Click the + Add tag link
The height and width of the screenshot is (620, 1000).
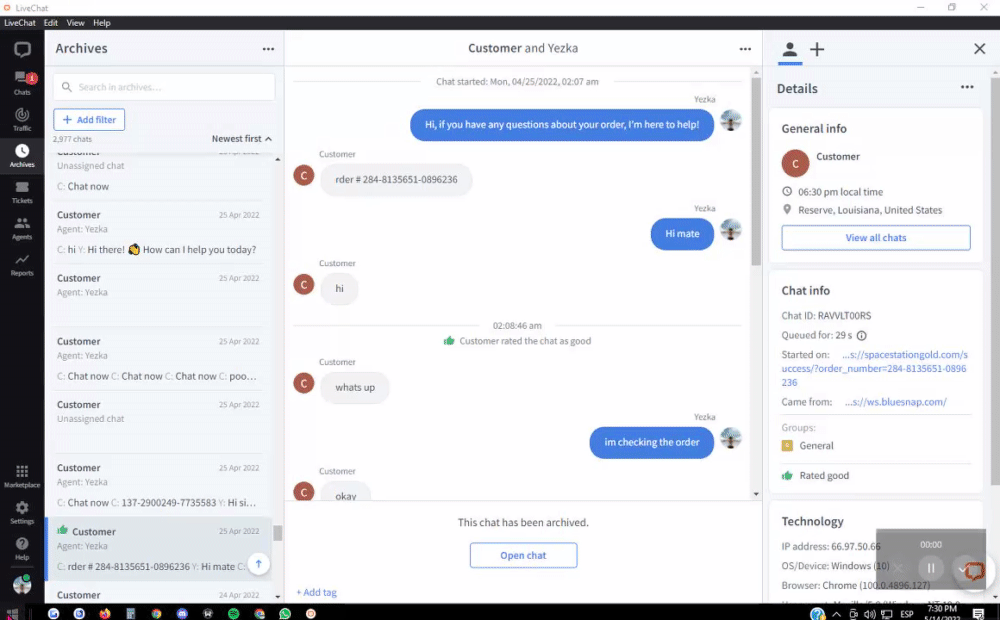point(316,593)
